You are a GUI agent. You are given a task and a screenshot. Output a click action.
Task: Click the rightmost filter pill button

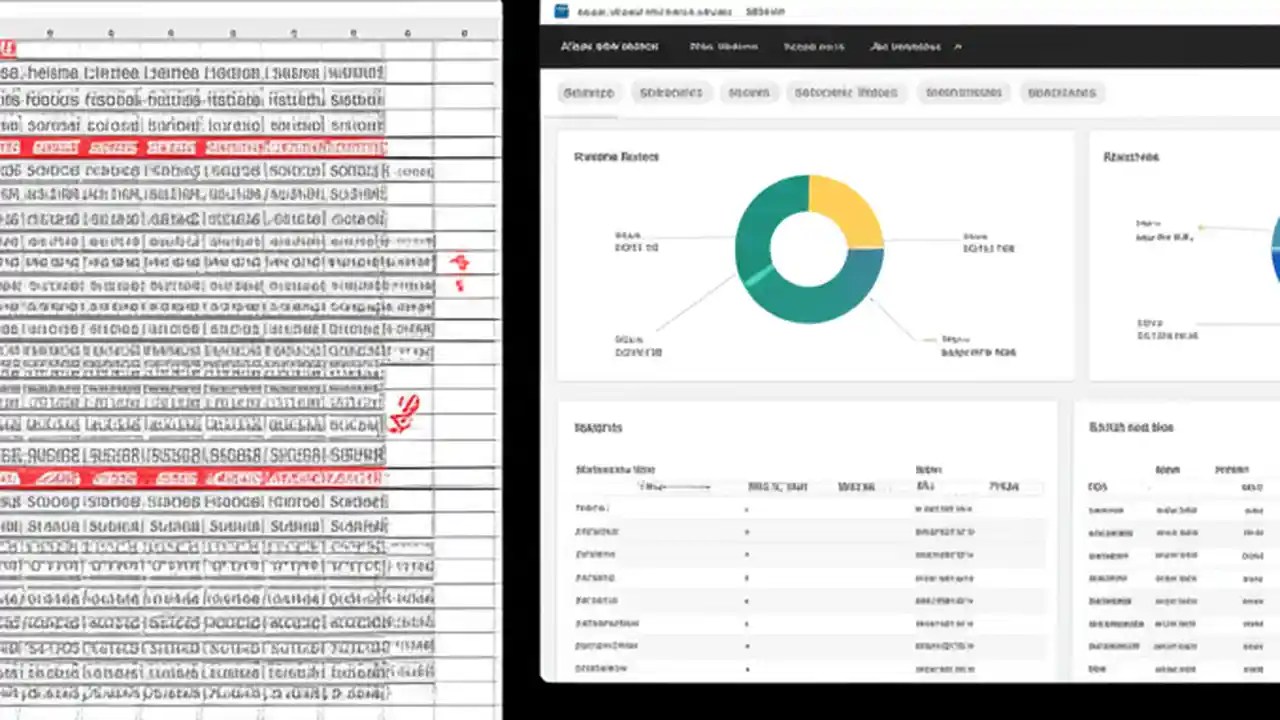(x=1062, y=92)
